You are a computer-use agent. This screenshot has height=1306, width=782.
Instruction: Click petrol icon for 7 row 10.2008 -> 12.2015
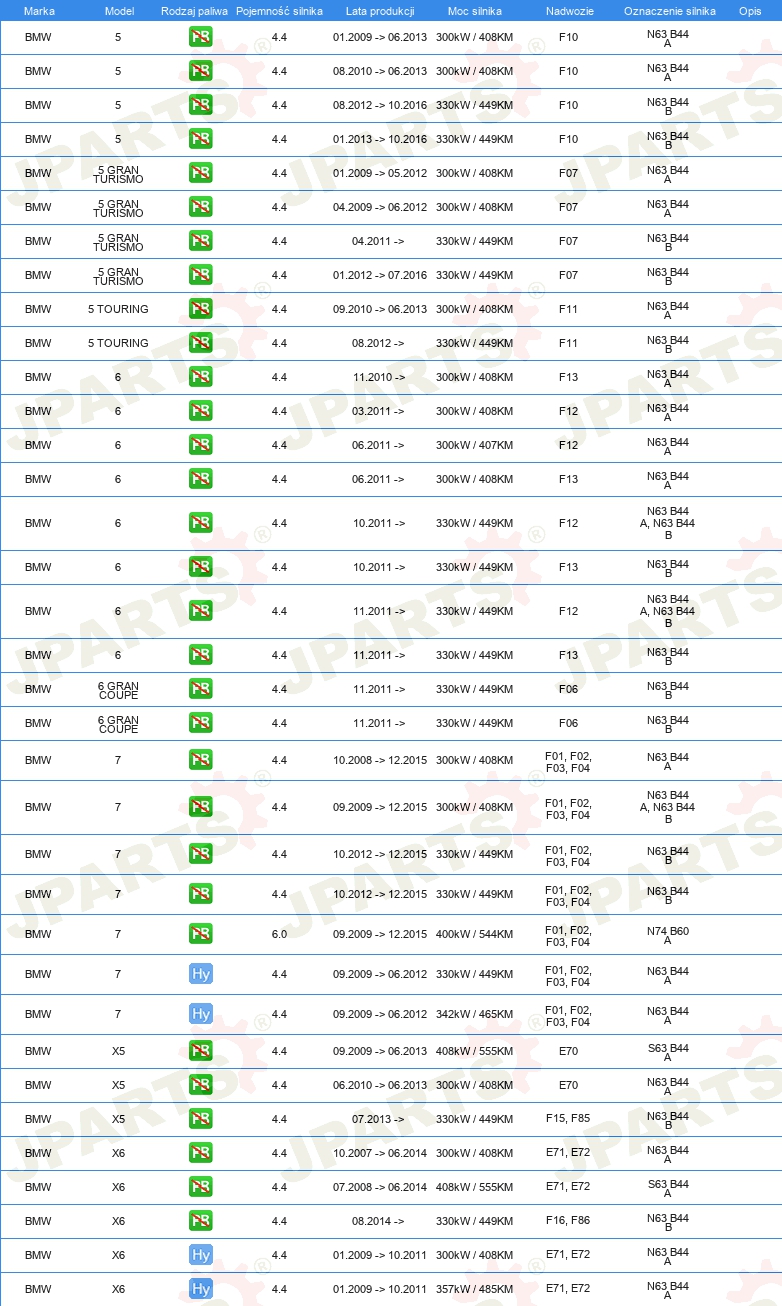(x=200, y=760)
